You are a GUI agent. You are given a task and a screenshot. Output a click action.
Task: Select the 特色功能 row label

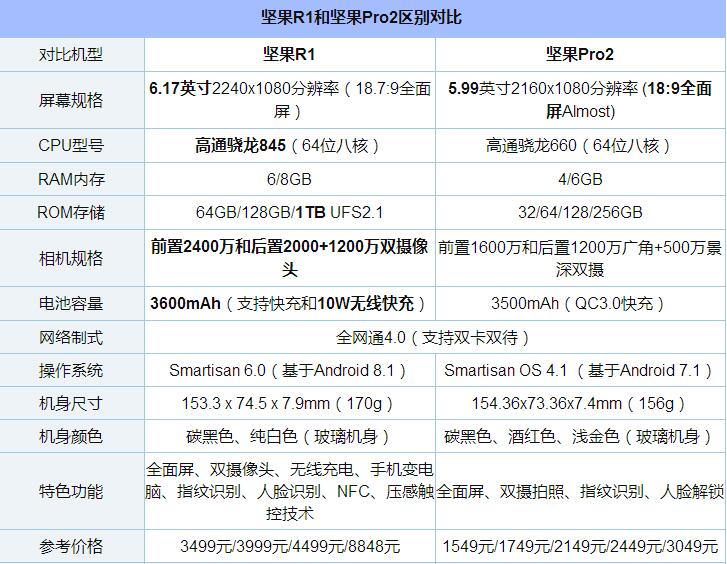[71, 491]
